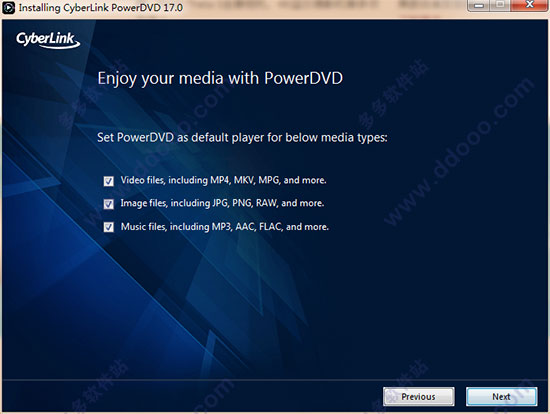
Task: Click the disabled maximize window button
Action: (x=501, y=5)
